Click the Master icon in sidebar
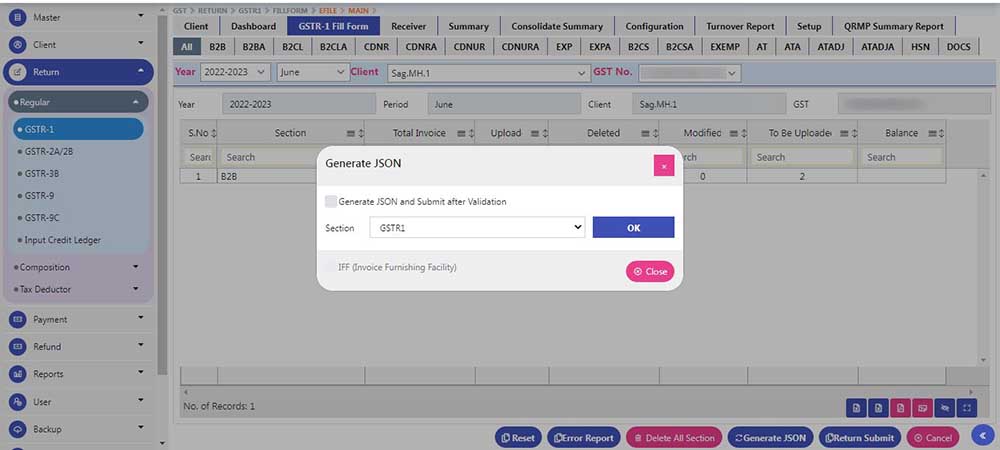 [17, 18]
